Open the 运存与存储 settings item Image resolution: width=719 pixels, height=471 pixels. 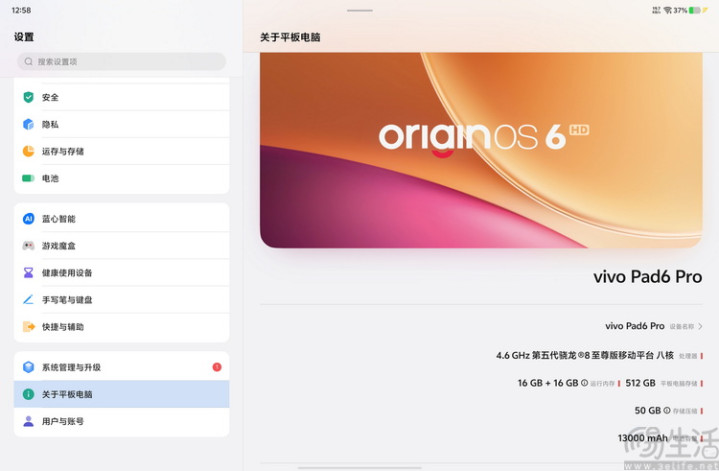coord(122,151)
